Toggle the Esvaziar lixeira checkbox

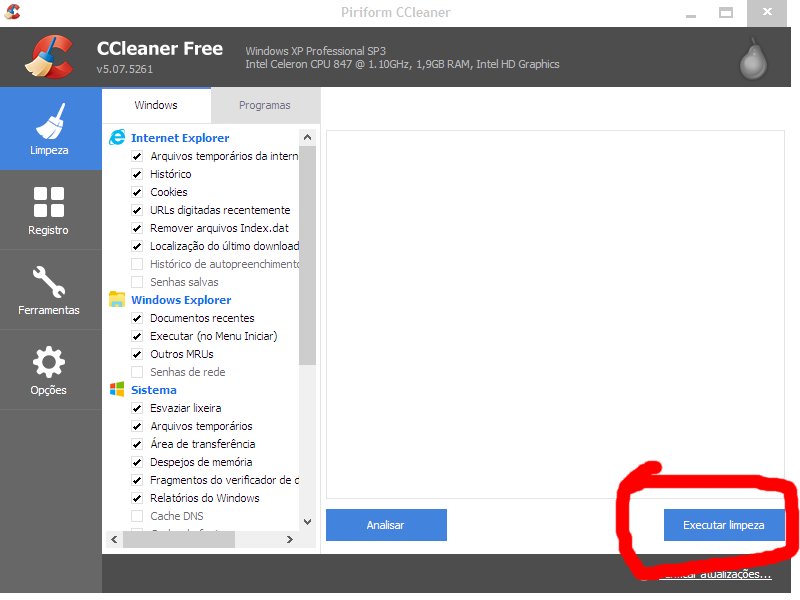tap(137, 408)
